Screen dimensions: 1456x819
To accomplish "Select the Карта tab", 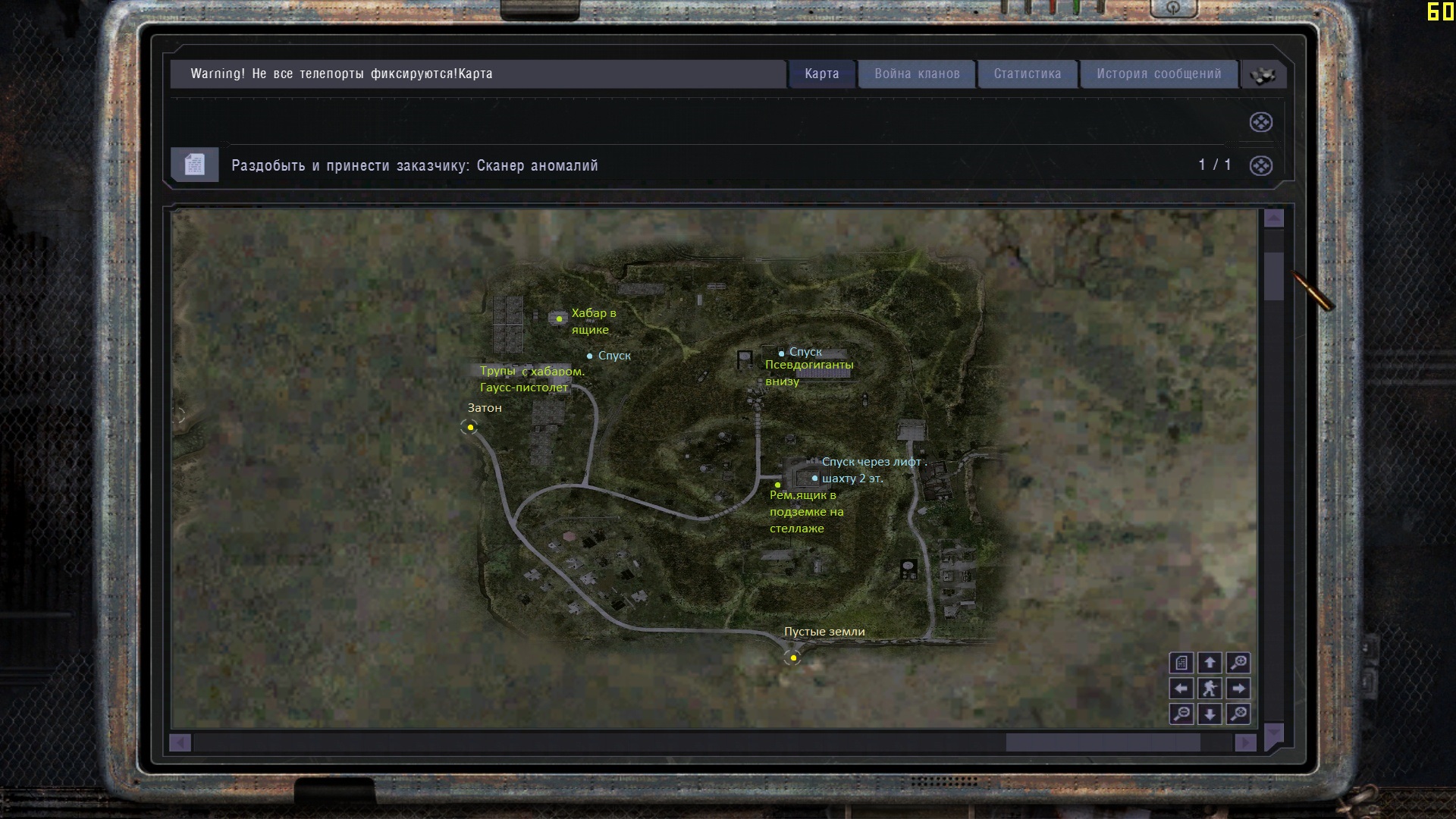I will click(x=821, y=74).
